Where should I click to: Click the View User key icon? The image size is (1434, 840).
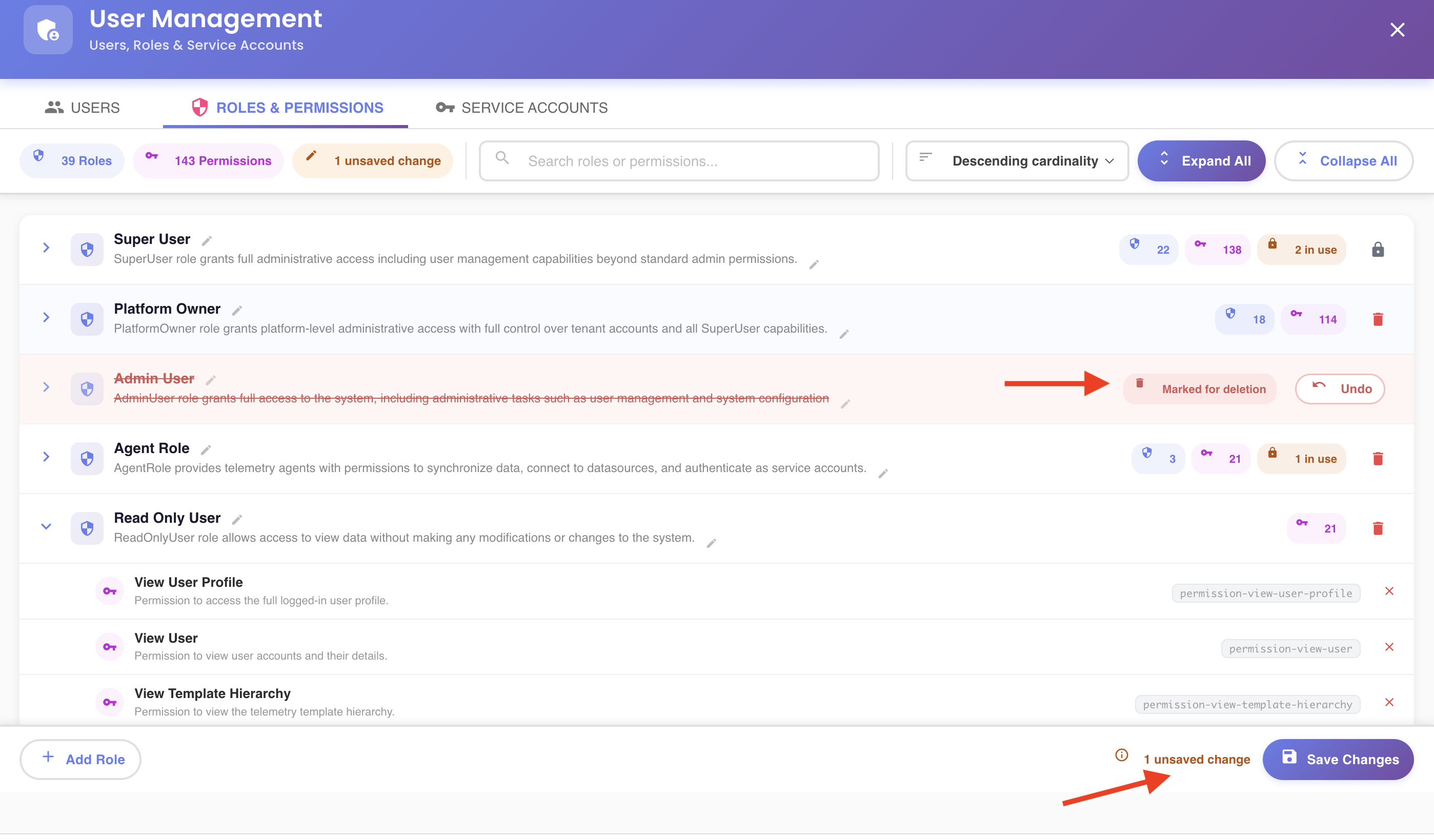coord(110,647)
